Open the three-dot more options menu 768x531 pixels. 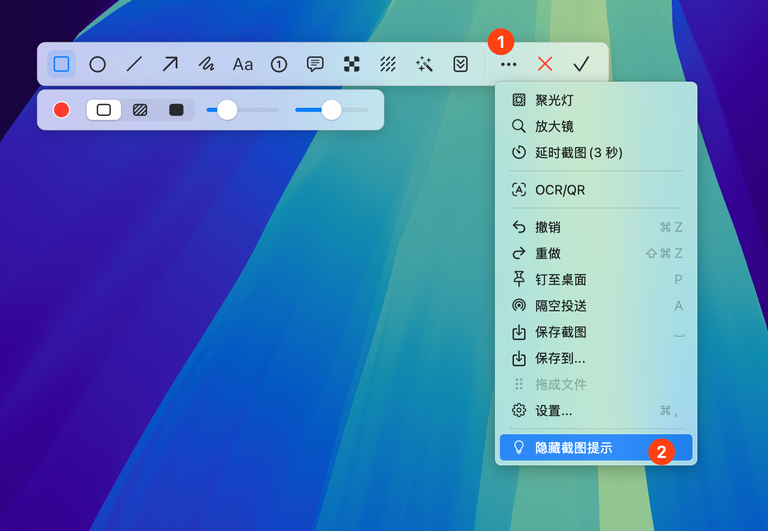click(x=509, y=64)
